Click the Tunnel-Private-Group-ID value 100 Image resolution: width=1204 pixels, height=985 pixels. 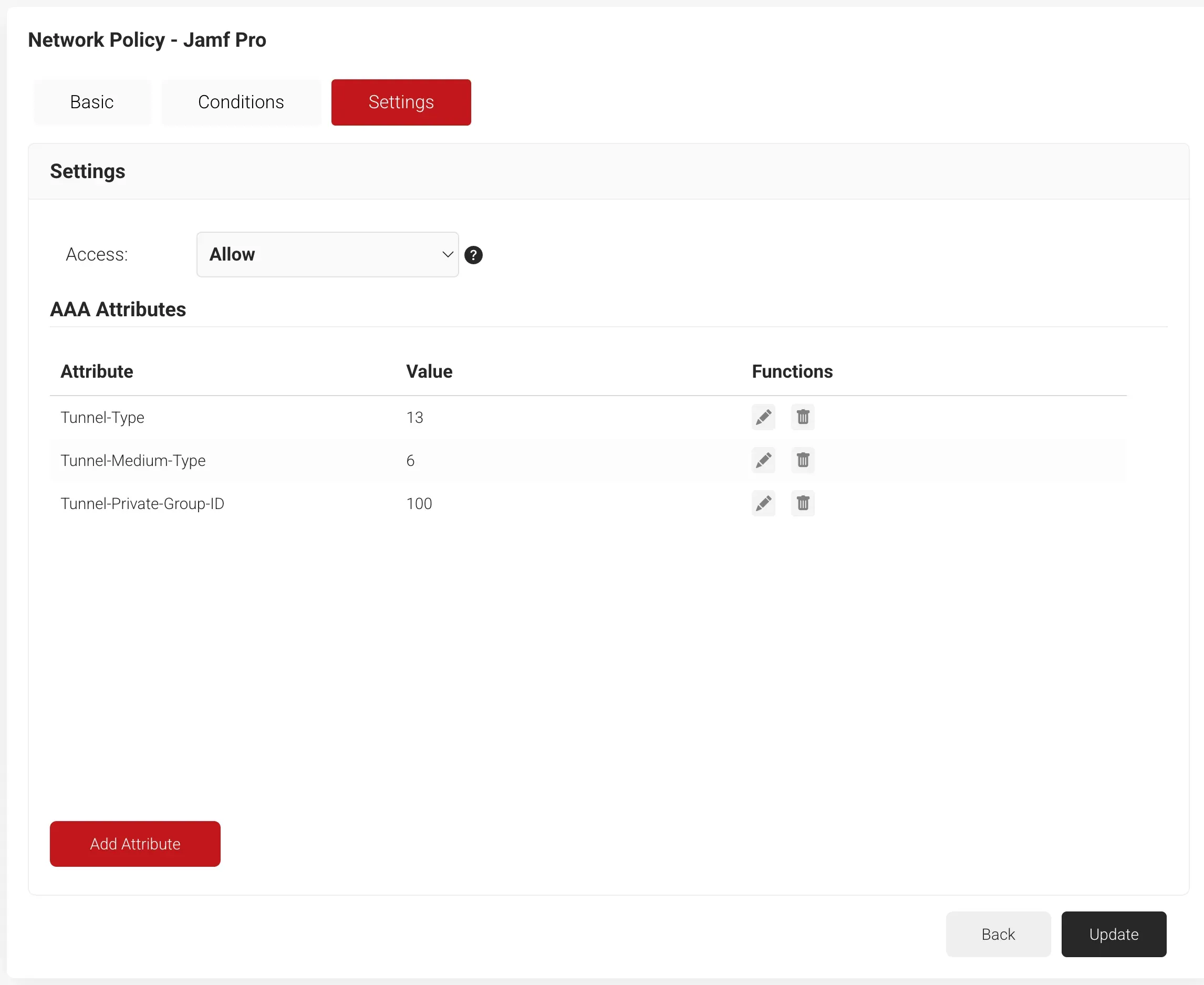pos(419,504)
